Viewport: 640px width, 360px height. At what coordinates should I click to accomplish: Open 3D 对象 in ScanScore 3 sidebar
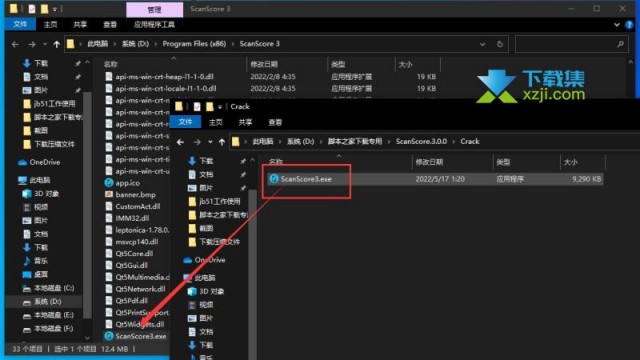pos(41,193)
